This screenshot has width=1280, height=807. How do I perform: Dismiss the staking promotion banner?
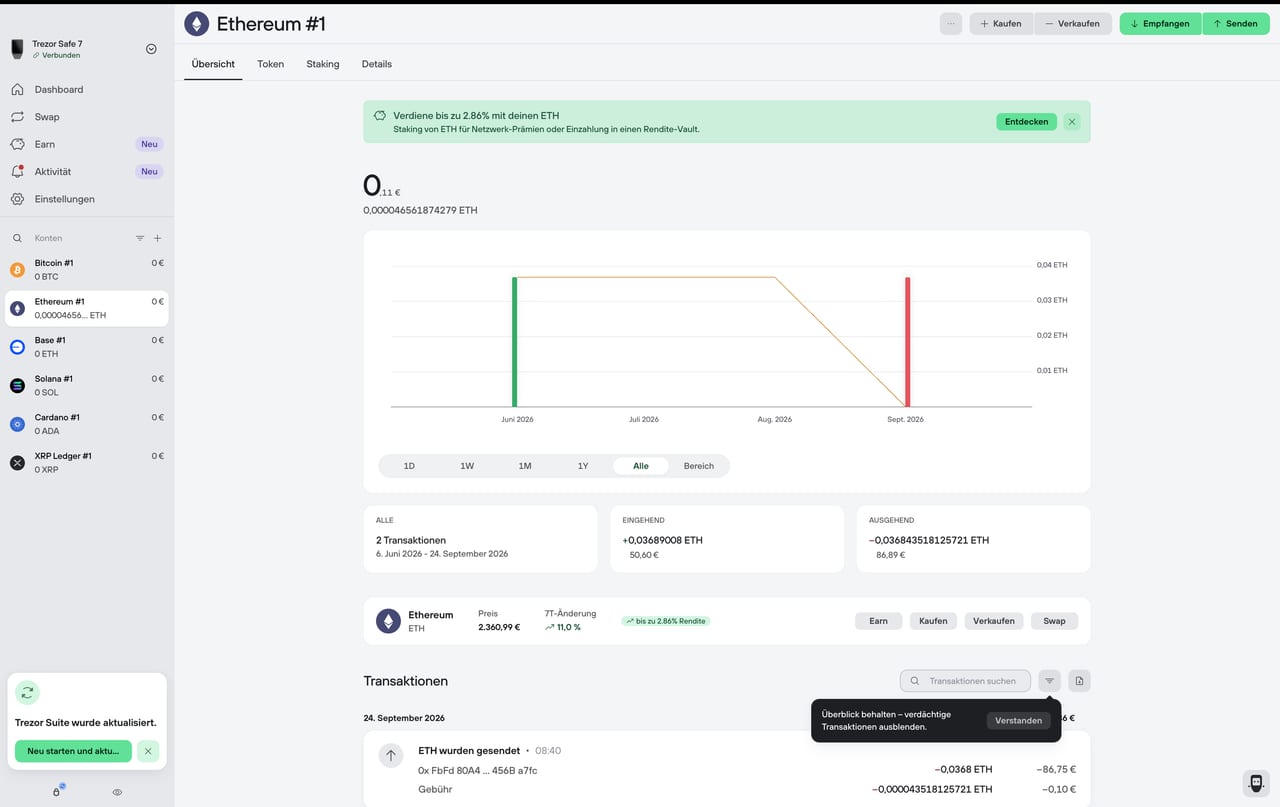point(1072,121)
